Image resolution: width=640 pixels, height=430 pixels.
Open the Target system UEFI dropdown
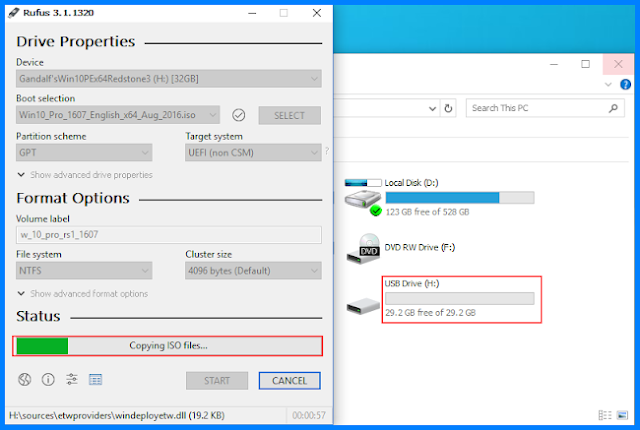click(253, 153)
